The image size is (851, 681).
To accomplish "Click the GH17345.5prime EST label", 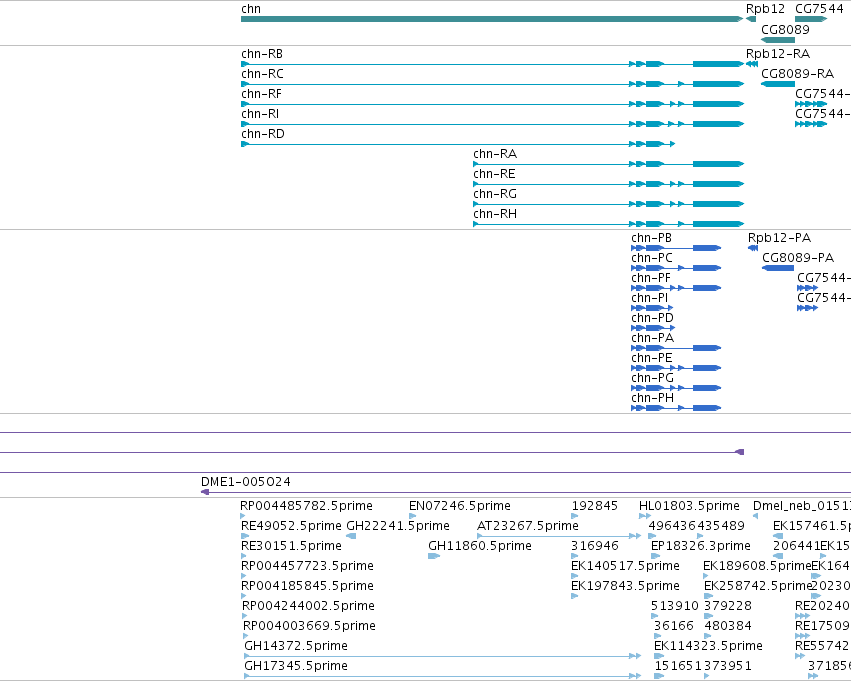I will coord(296,666).
